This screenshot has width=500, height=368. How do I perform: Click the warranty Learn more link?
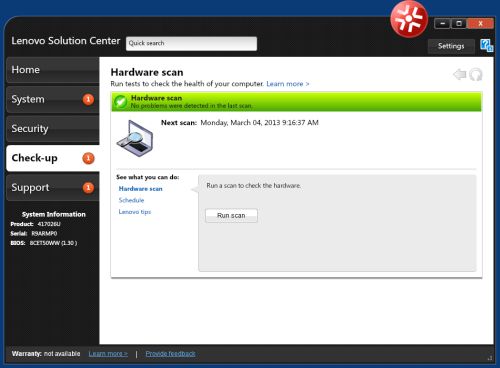click(108, 354)
